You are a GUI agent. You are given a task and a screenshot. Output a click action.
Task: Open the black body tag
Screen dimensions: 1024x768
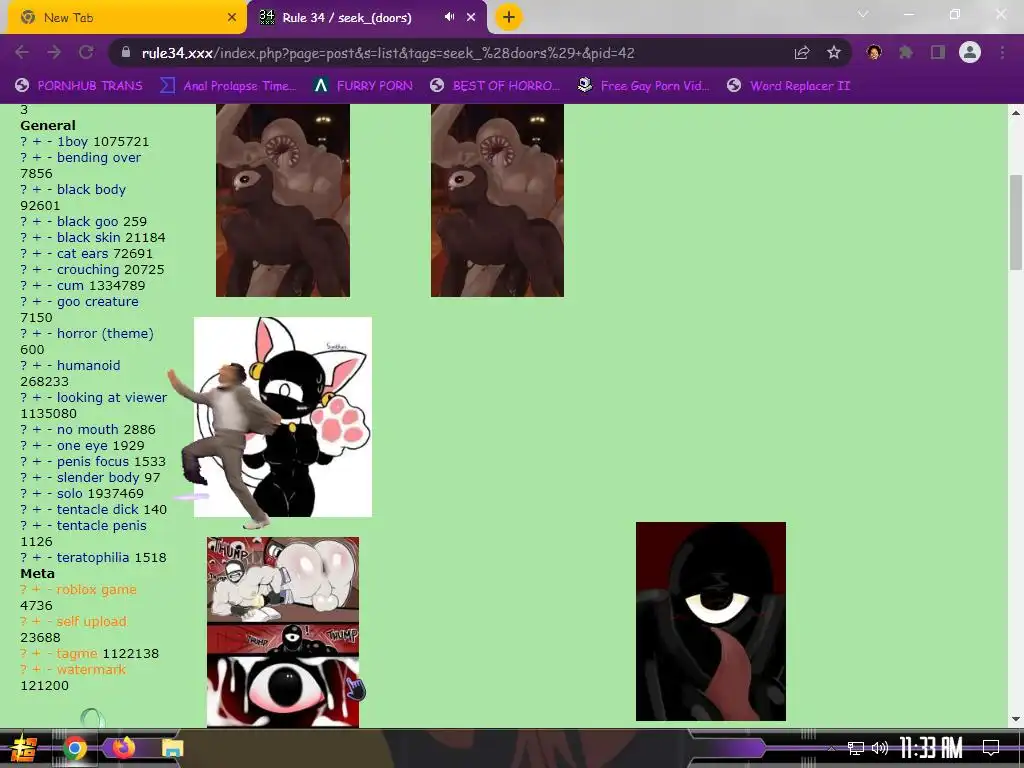pyautogui.click(x=91, y=189)
